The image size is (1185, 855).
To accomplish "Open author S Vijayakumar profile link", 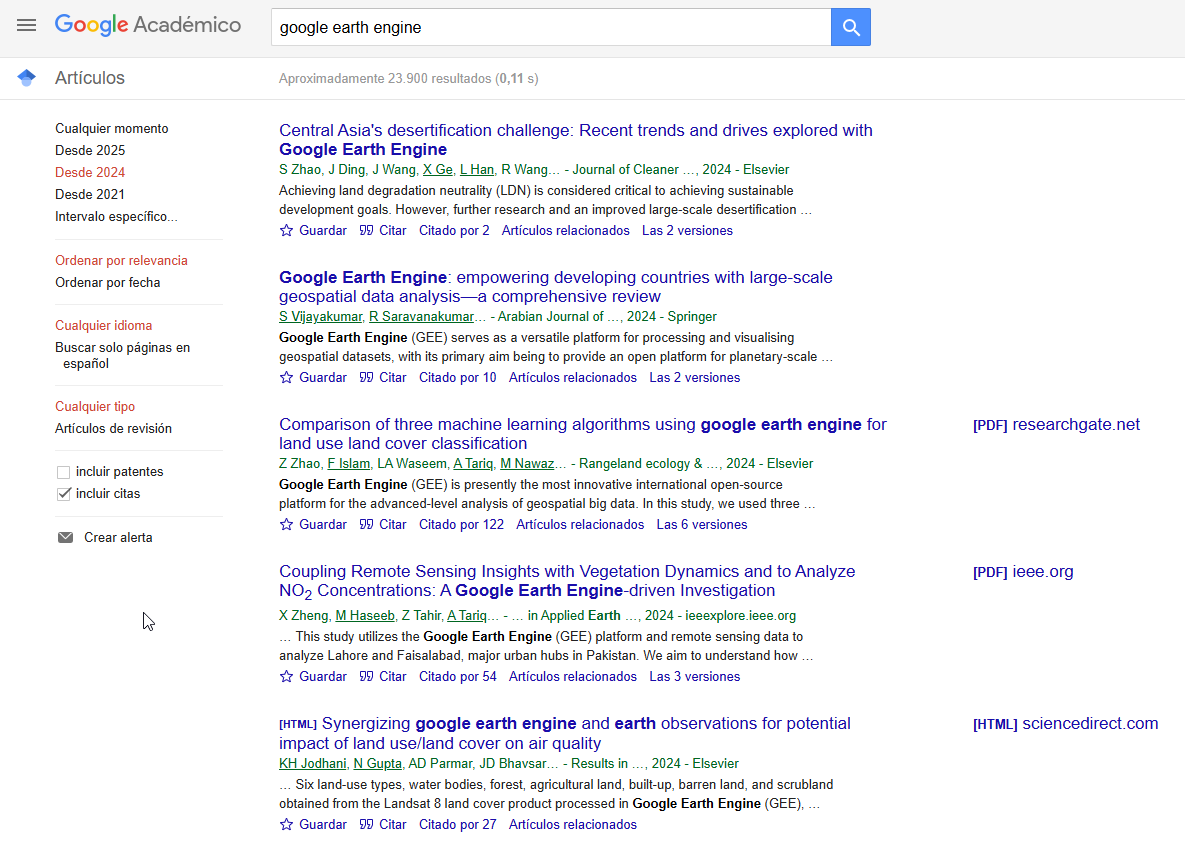I will (320, 317).
